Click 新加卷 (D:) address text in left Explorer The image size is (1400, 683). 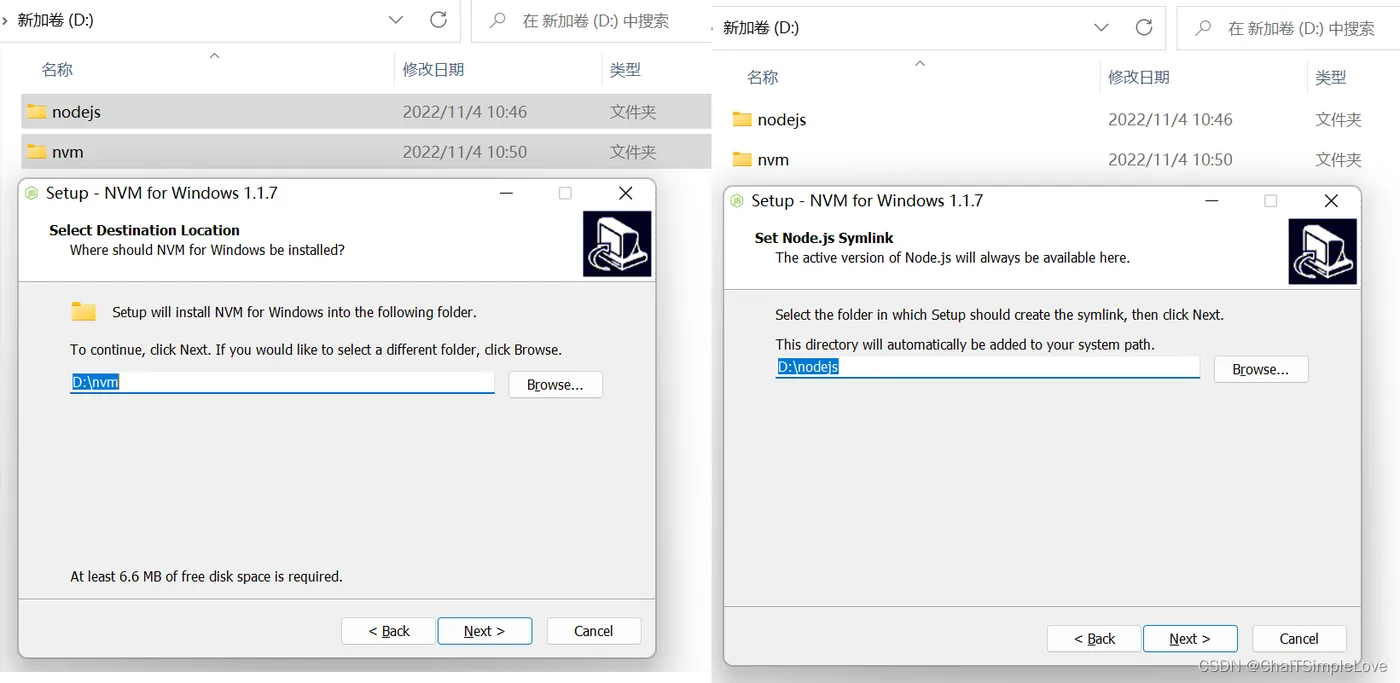pos(56,20)
